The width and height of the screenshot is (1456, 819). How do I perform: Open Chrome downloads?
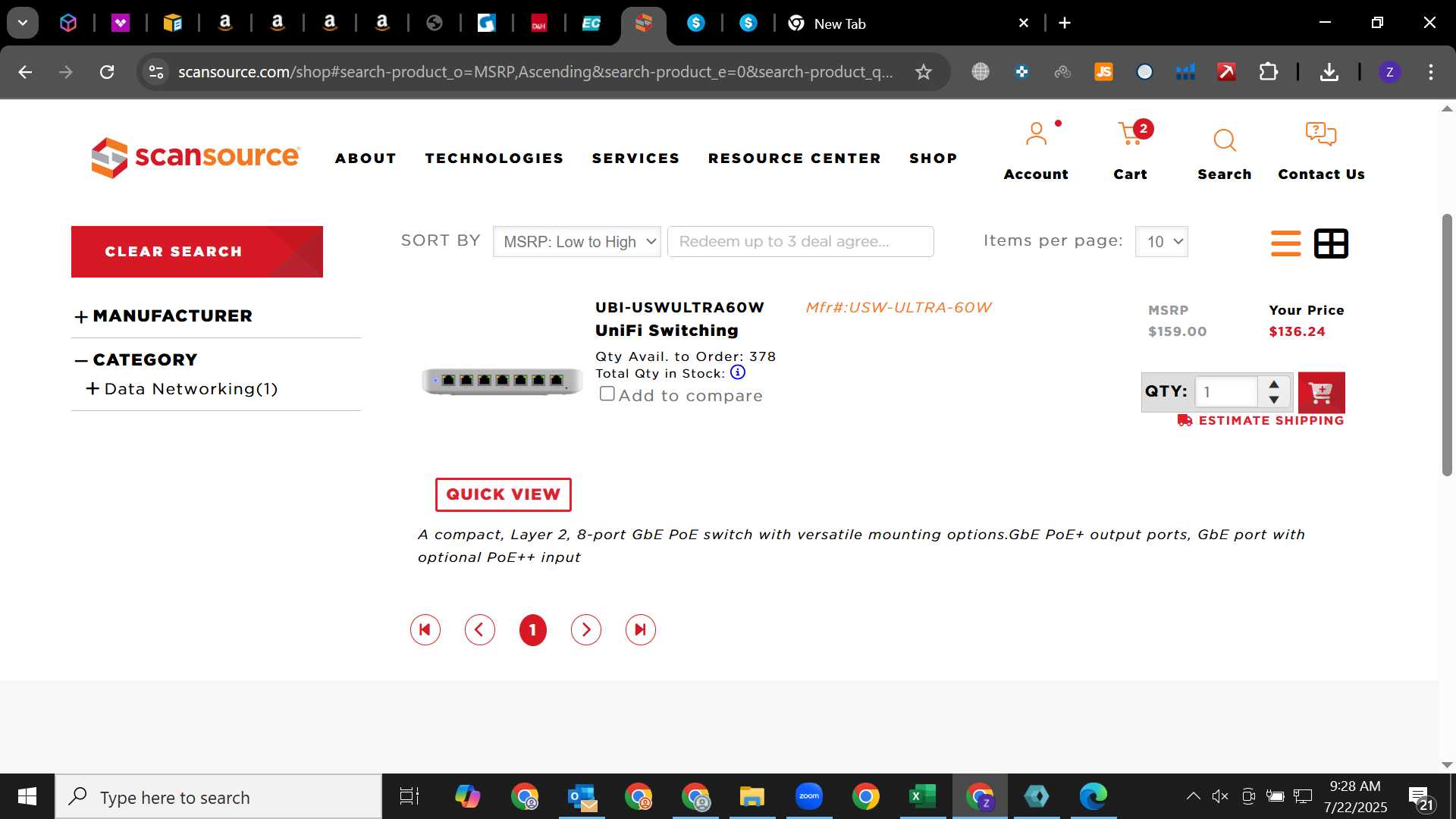[x=1329, y=72]
